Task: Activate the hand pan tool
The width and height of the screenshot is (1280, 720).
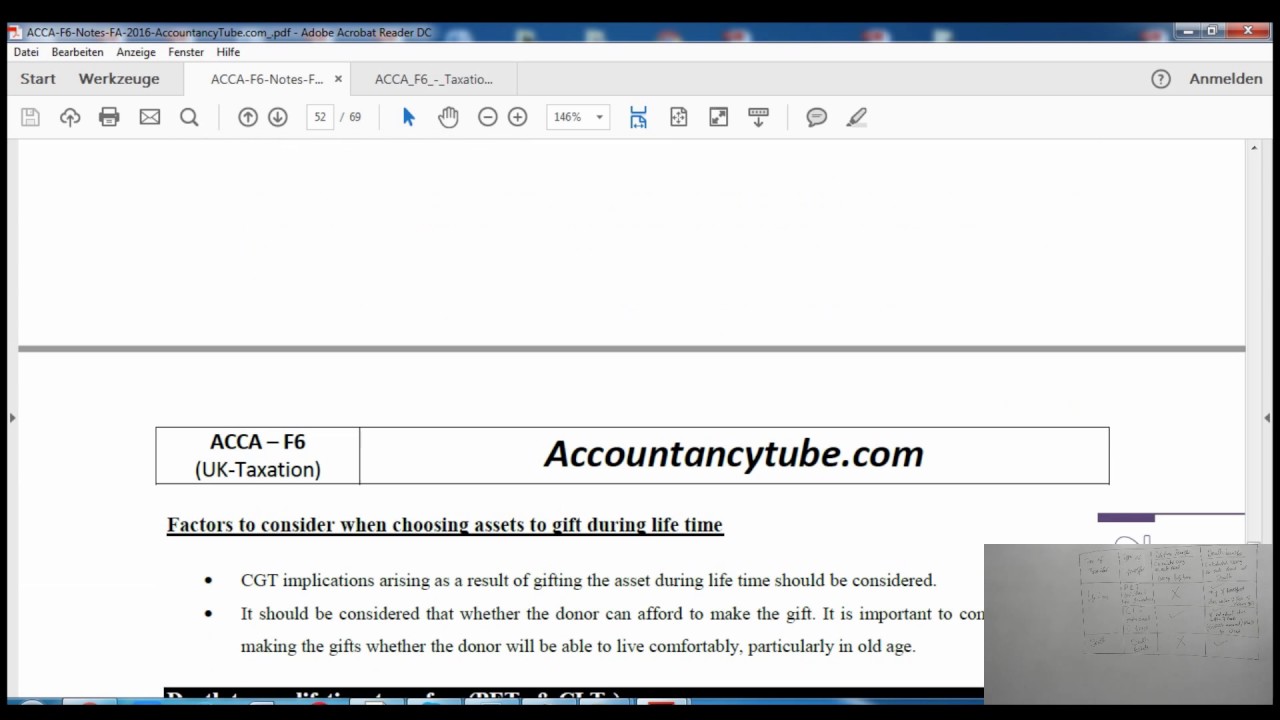Action: pyautogui.click(x=448, y=117)
